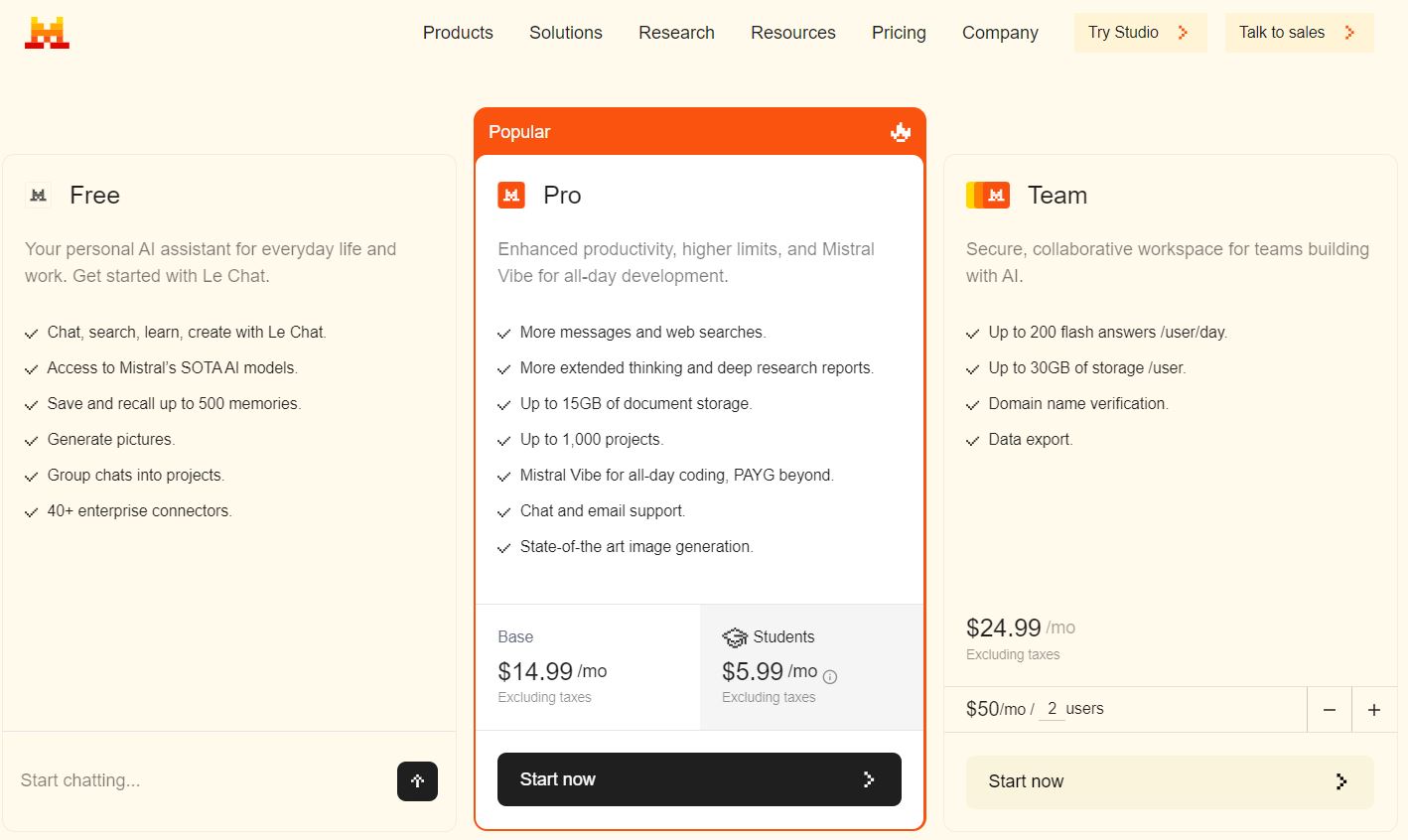The width and height of the screenshot is (1408, 840).
Task: Select the Students pricing option
Action: point(811,666)
